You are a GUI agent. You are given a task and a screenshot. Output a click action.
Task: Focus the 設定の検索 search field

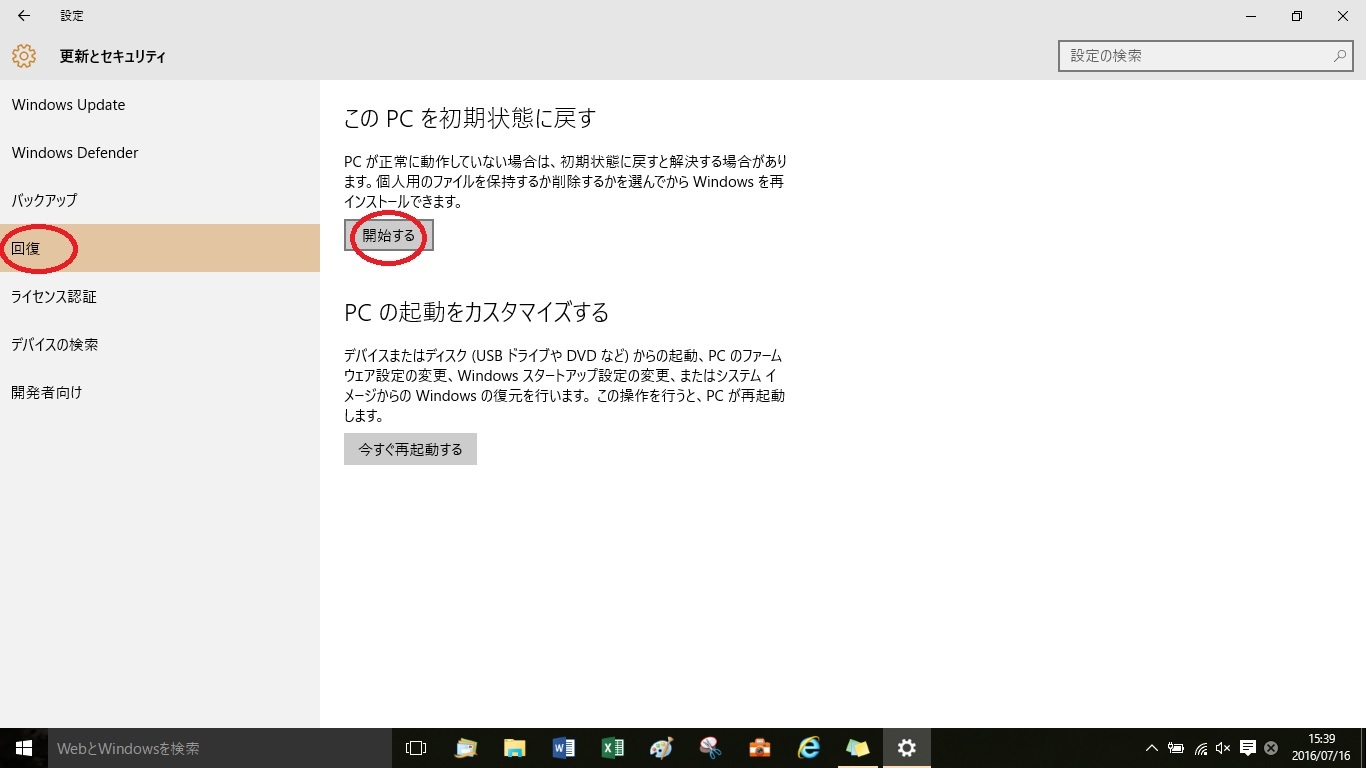tap(1206, 56)
